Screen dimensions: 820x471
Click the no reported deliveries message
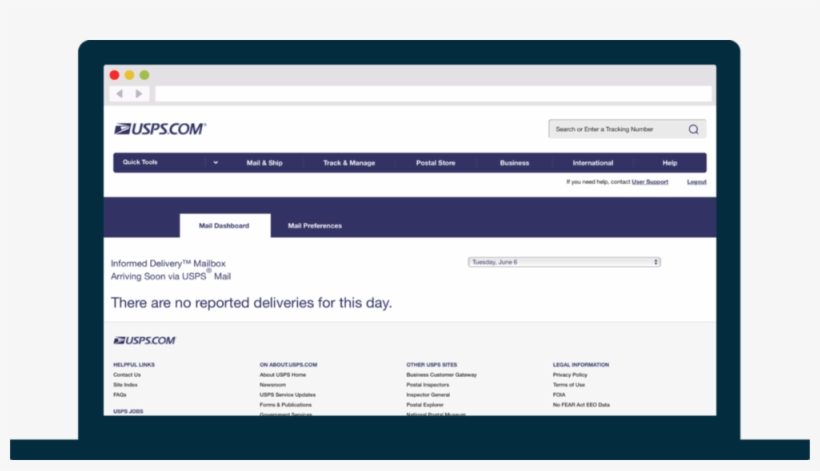click(252, 303)
